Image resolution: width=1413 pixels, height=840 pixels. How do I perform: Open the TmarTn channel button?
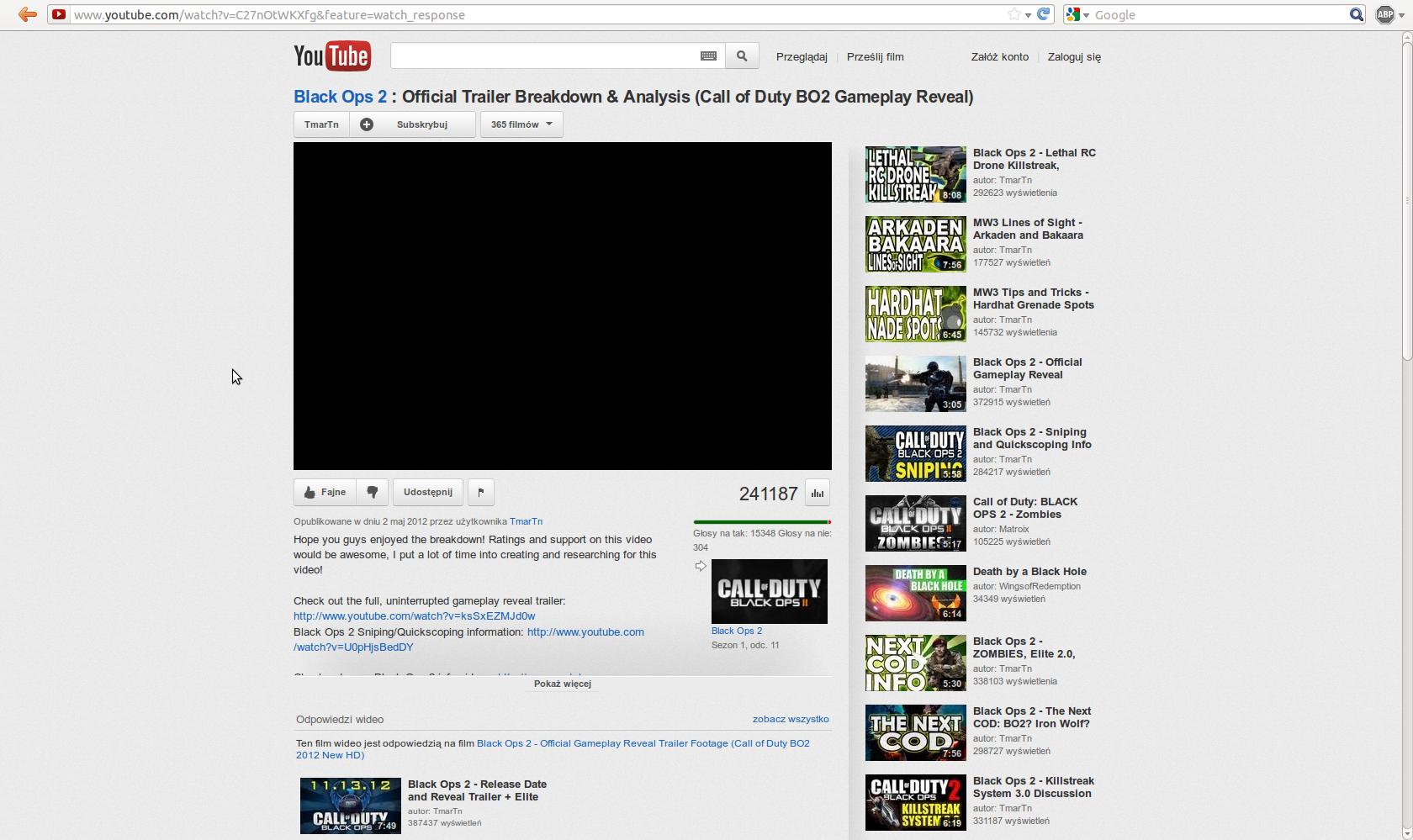321,124
